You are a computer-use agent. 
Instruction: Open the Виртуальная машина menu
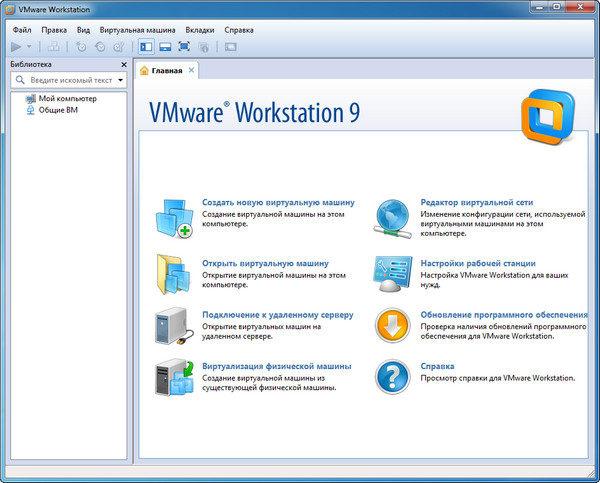point(137,30)
